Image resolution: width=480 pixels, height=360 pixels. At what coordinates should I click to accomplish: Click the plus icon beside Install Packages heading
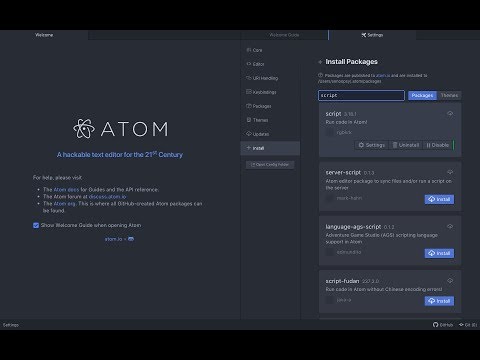tap(320, 62)
